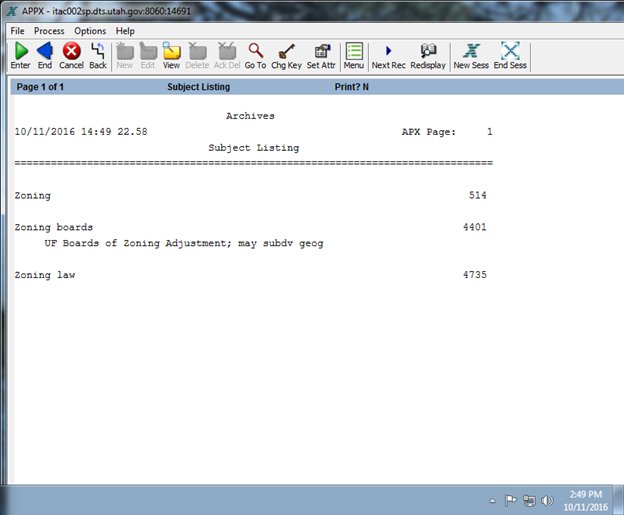
Task: Click the Show desktop strip
Action: click(x=619, y=500)
